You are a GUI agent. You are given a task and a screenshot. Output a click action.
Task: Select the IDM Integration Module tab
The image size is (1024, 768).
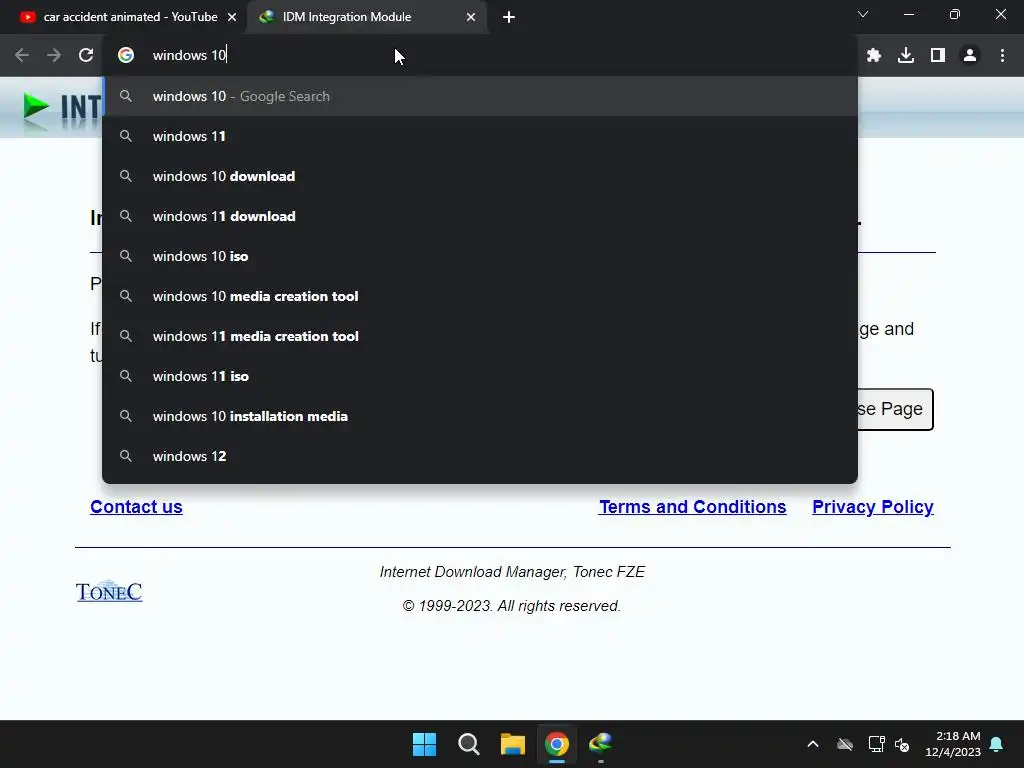click(366, 17)
